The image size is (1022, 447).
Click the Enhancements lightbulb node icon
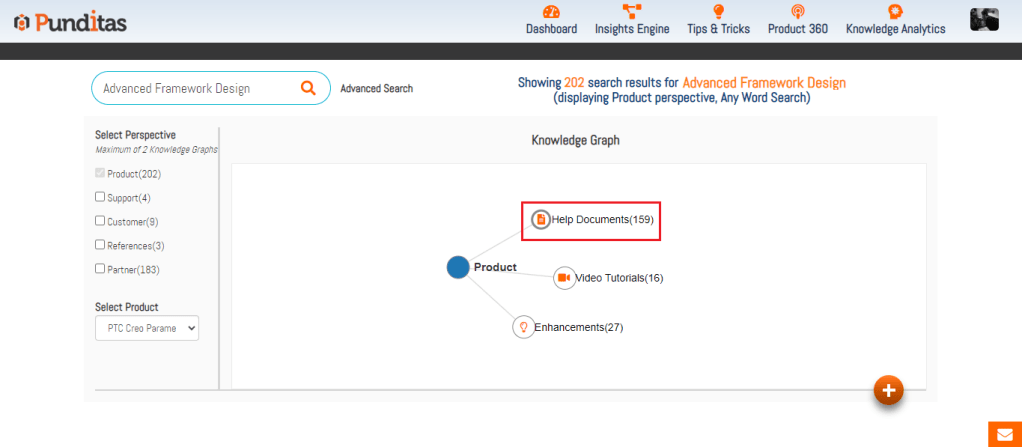click(523, 327)
